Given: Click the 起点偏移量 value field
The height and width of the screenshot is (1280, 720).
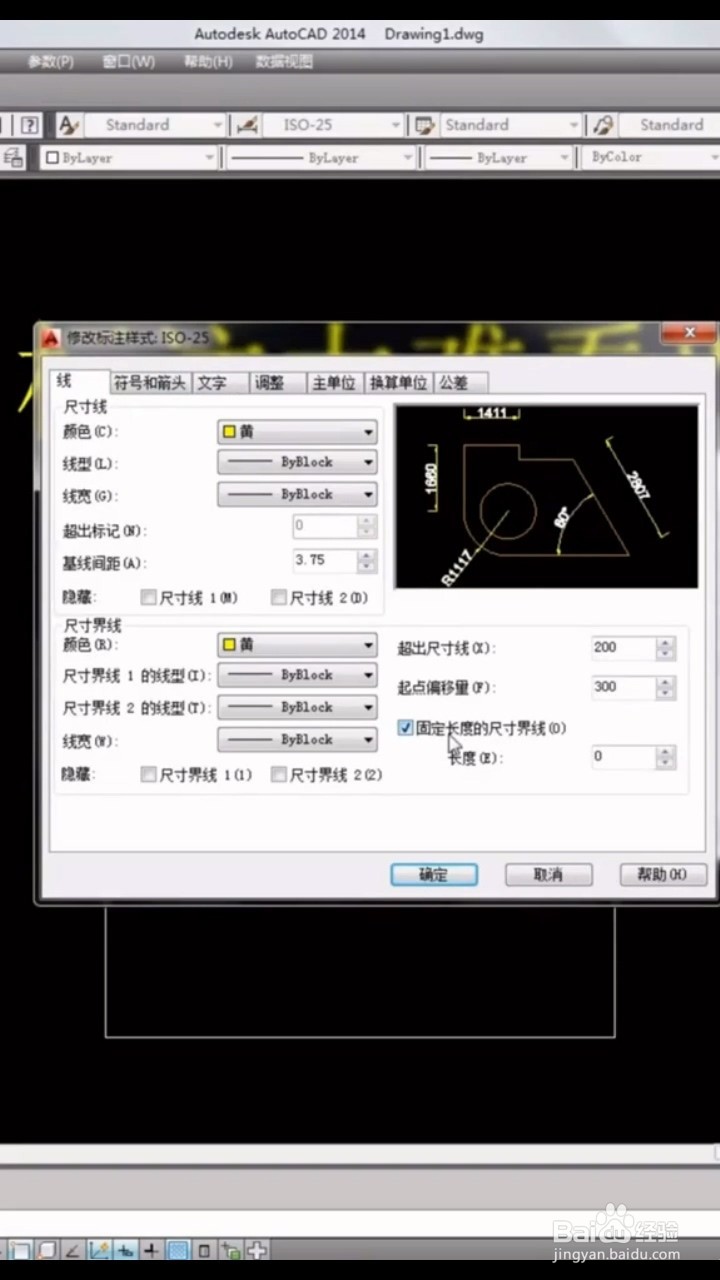Looking at the screenshot, I should (x=624, y=687).
